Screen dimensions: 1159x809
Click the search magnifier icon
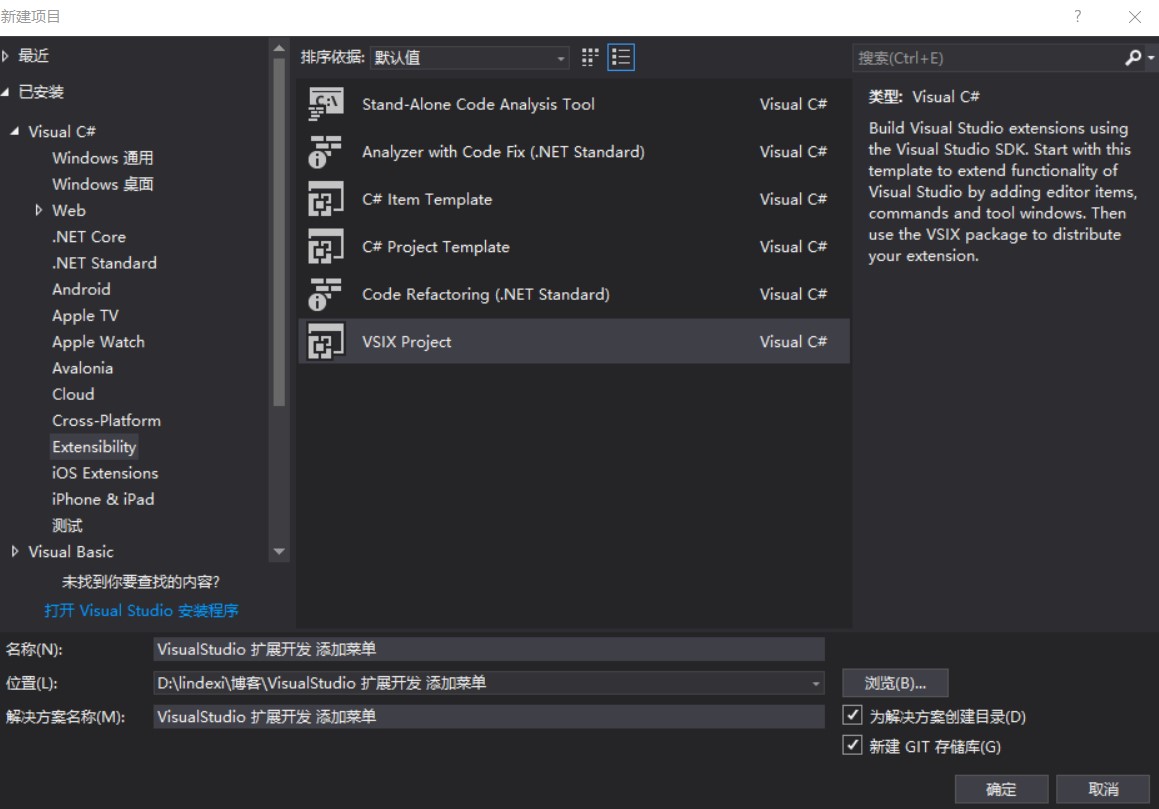tap(1132, 58)
